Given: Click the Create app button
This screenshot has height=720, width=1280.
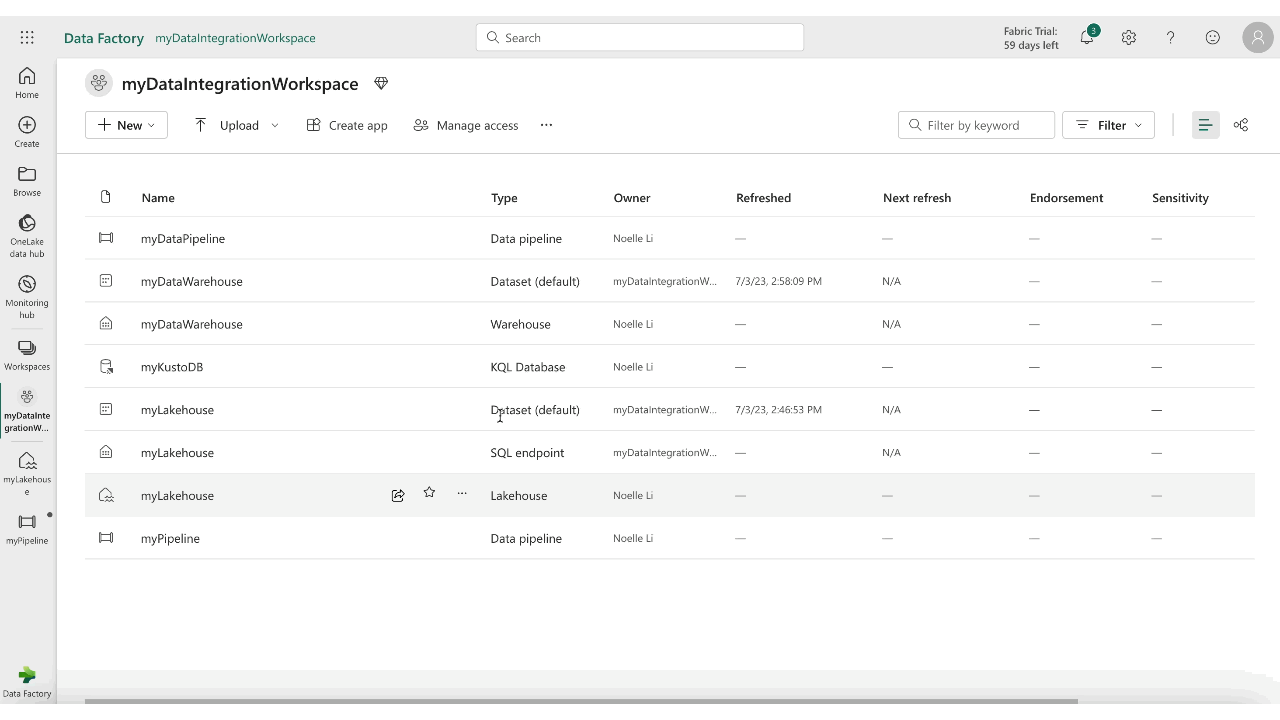Looking at the screenshot, I should tap(347, 125).
